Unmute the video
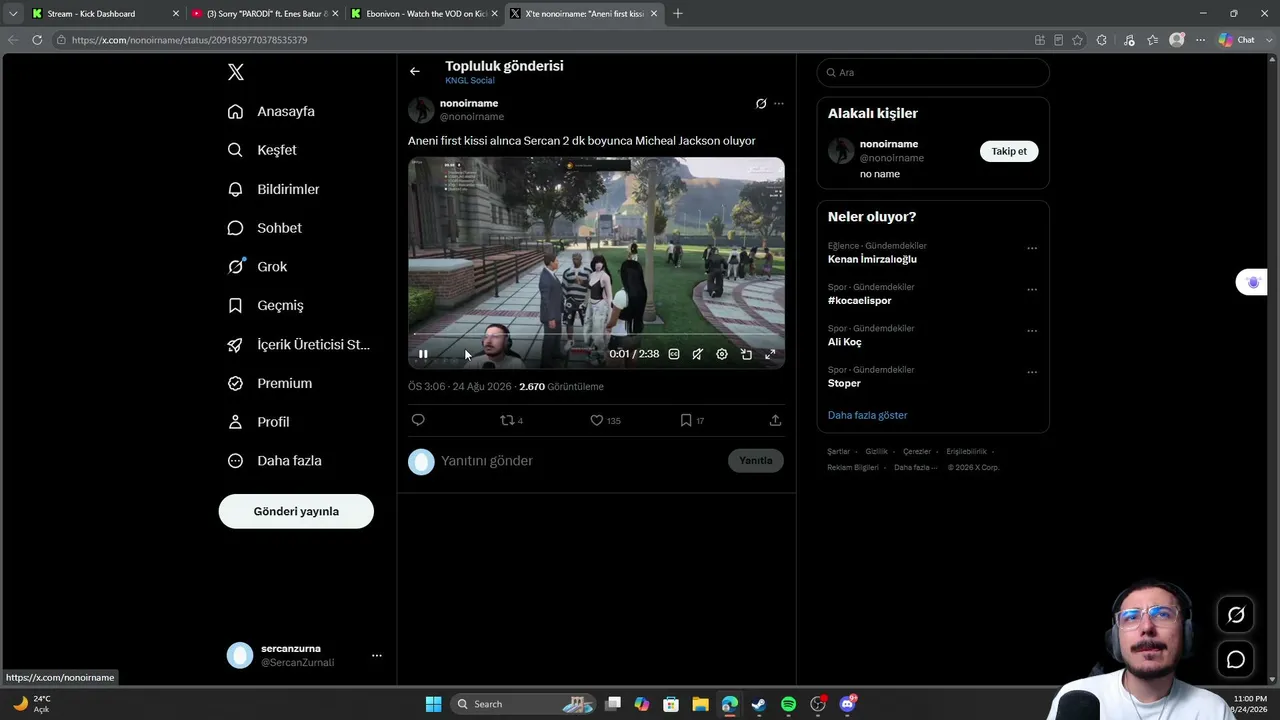The height and width of the screenshot is (720, 1280). [698, 354]
